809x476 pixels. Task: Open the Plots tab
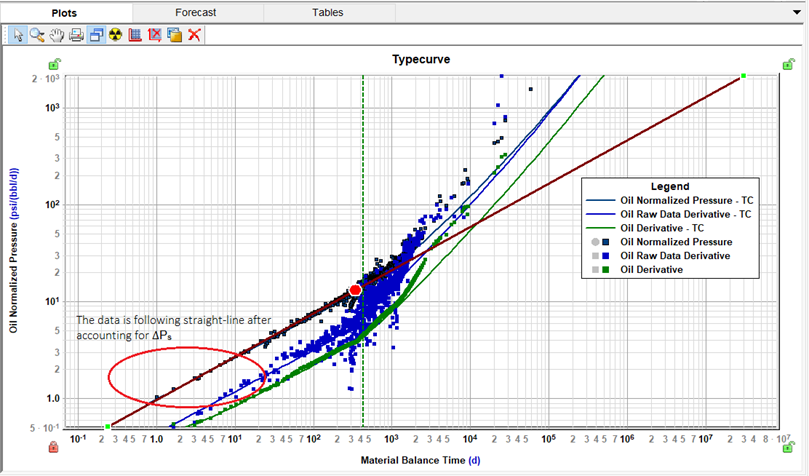coord(64,13)
